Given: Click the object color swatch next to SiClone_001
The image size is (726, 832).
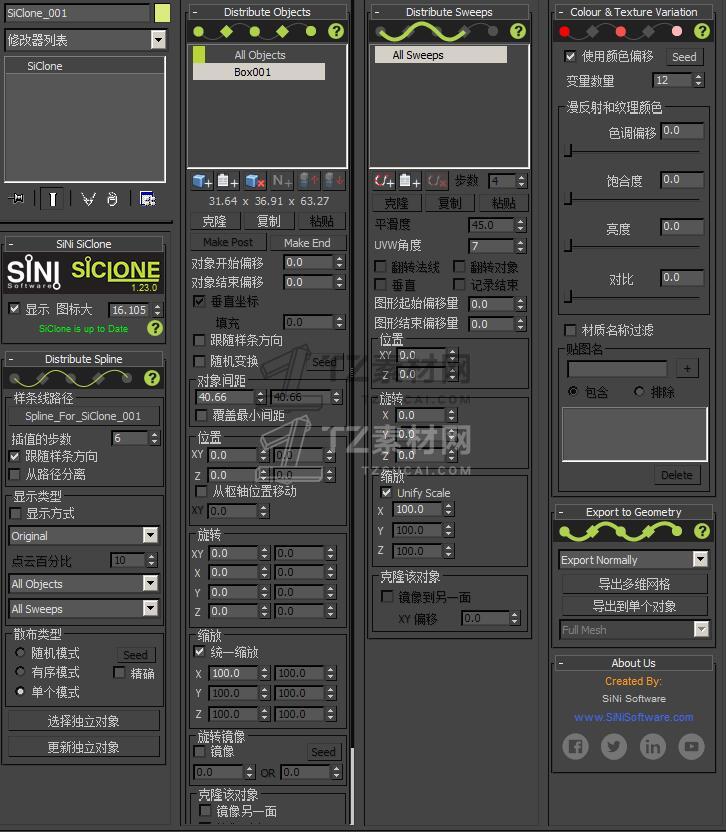Looking at the screenshot, I should click(x=162, y=13).
